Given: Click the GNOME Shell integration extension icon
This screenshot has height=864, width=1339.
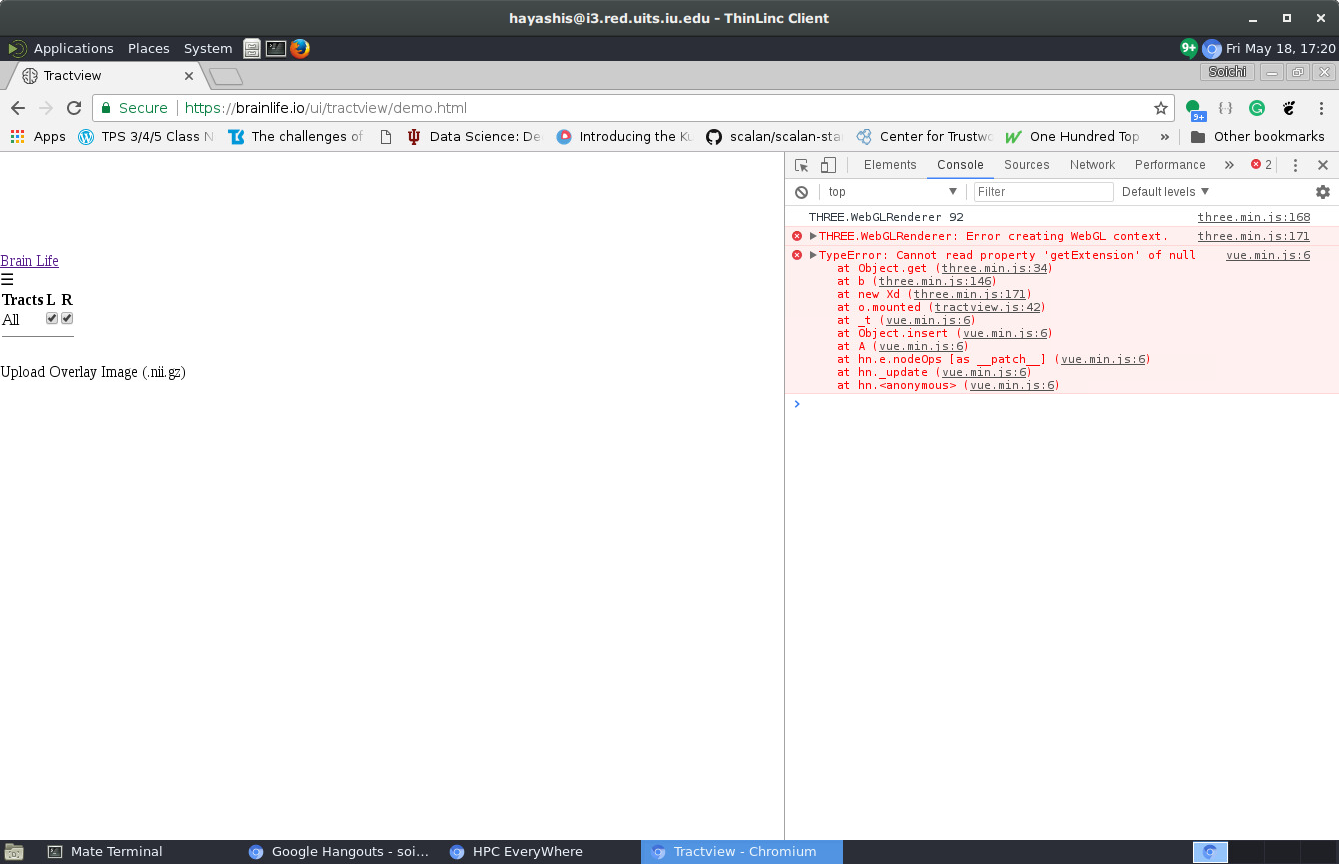Looking at the screenshot, I should (1289, 108).
